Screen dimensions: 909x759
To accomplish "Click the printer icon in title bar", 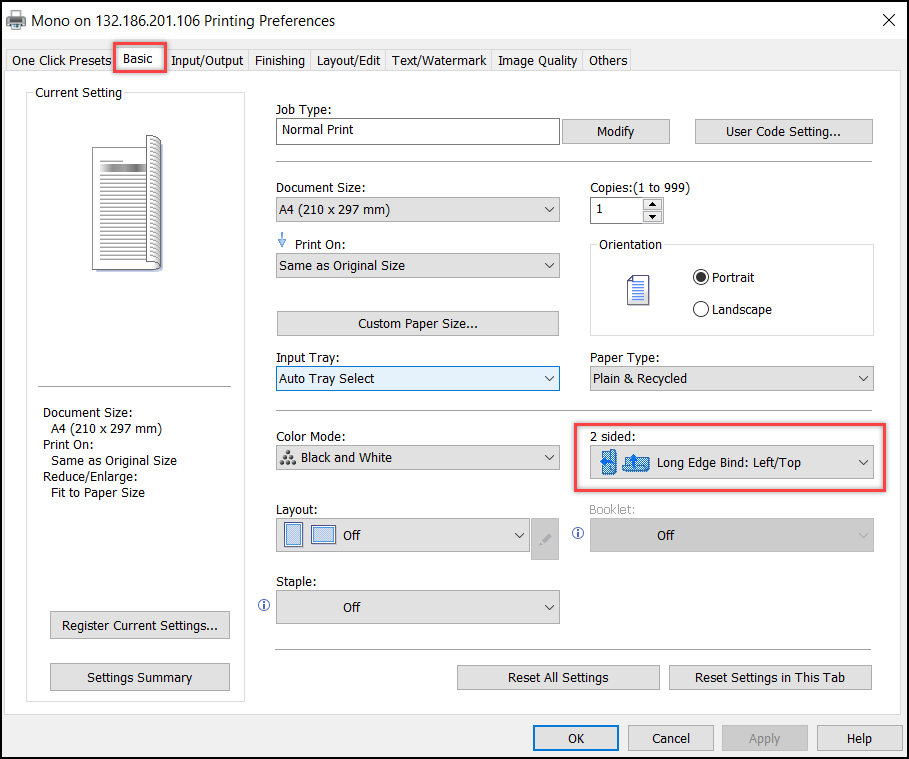I will point(17,20).
